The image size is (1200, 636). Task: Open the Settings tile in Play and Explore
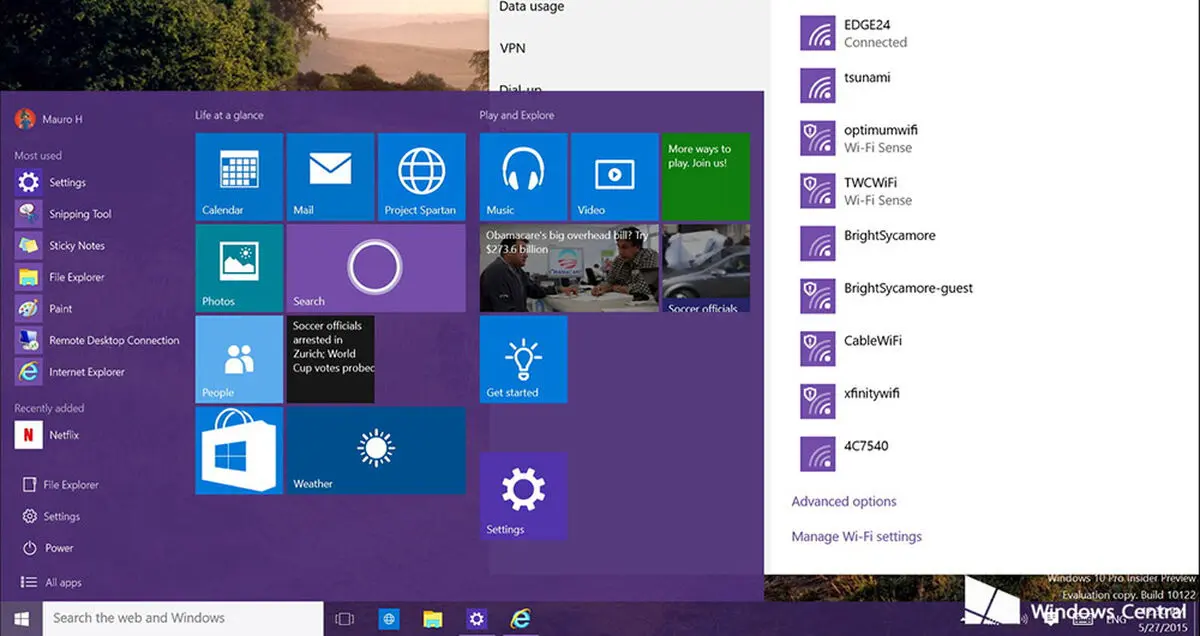pyautogui.click(x=523, y=496)
